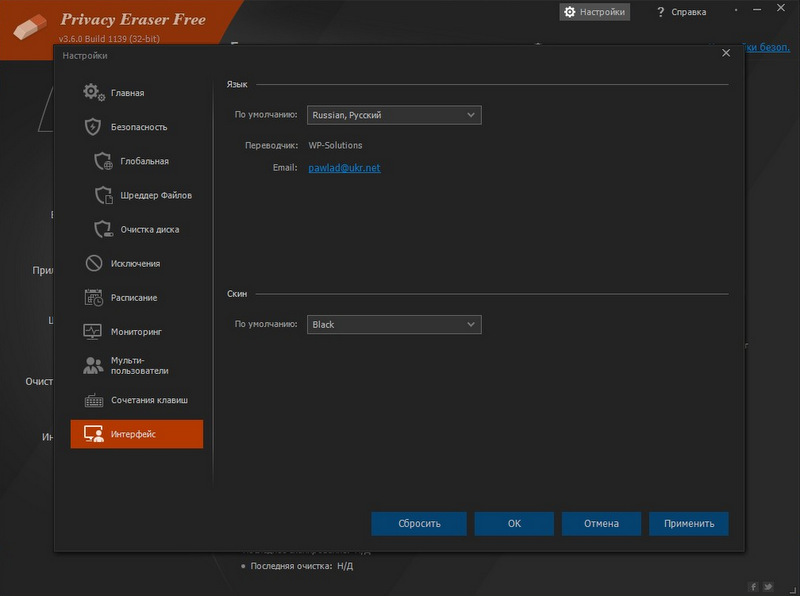Select the highlighted Интерфейс tab
The height and width of the screenshot is (596, 800).
137,434
